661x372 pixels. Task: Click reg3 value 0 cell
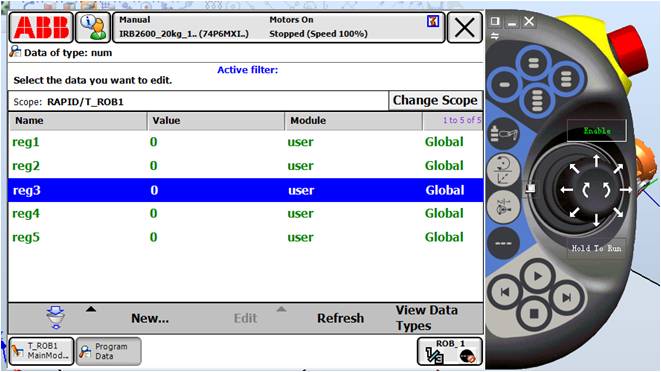click(154, 190)
